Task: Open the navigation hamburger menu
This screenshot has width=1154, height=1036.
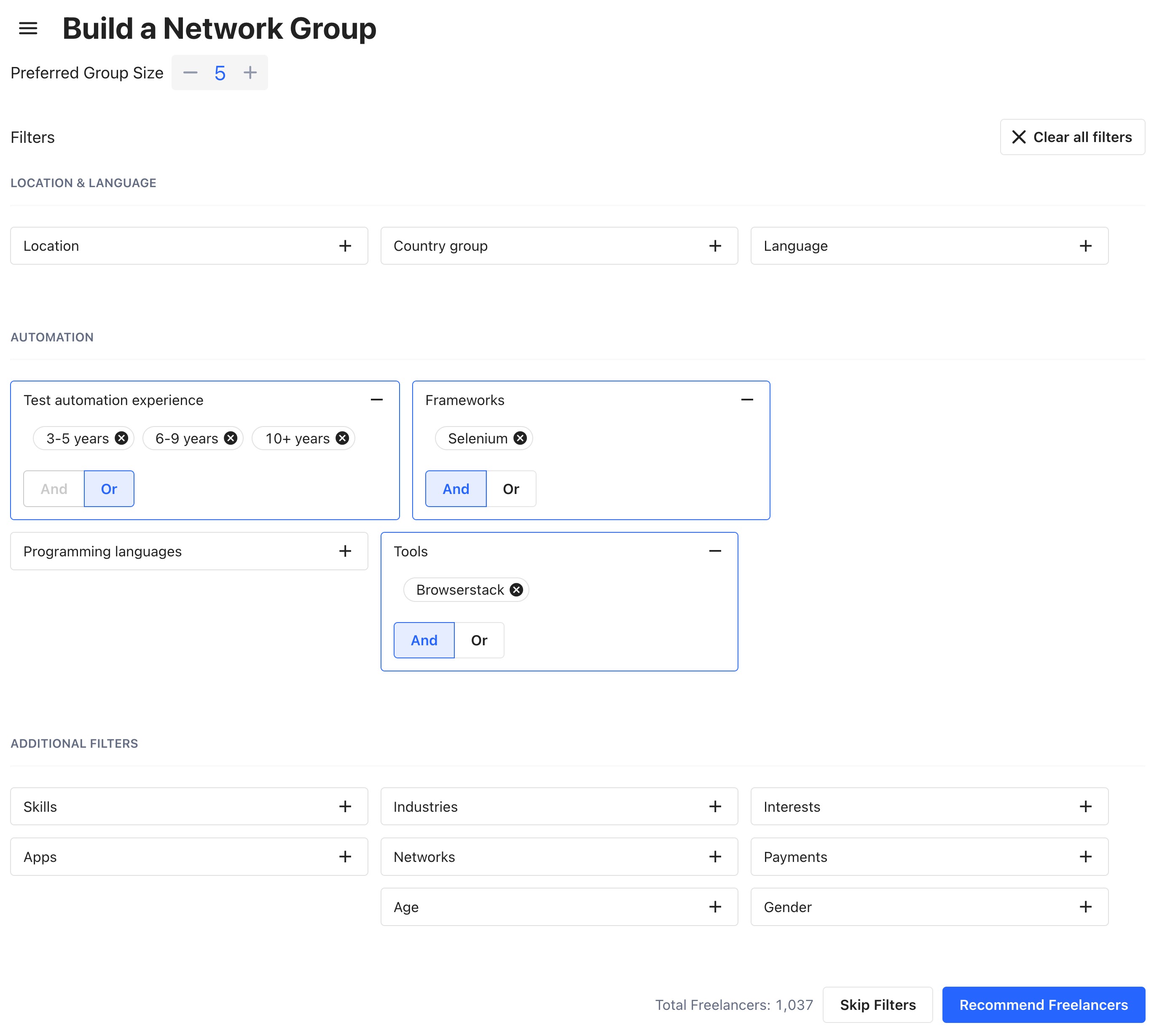Action: [28, 29]
